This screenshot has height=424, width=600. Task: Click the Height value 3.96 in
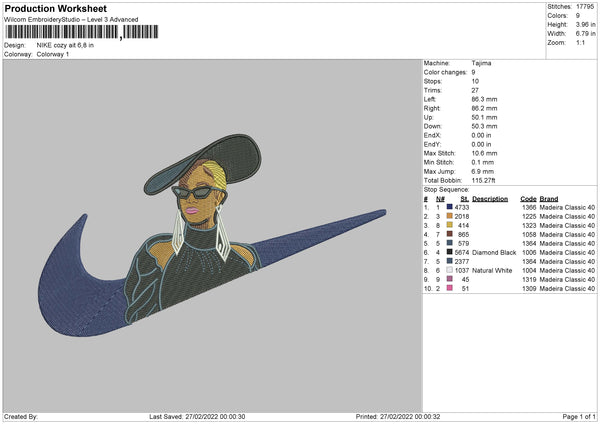[585, 24]
